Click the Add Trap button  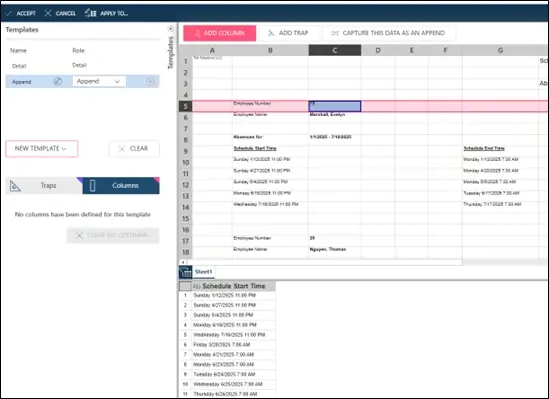(x=288, y=33)
